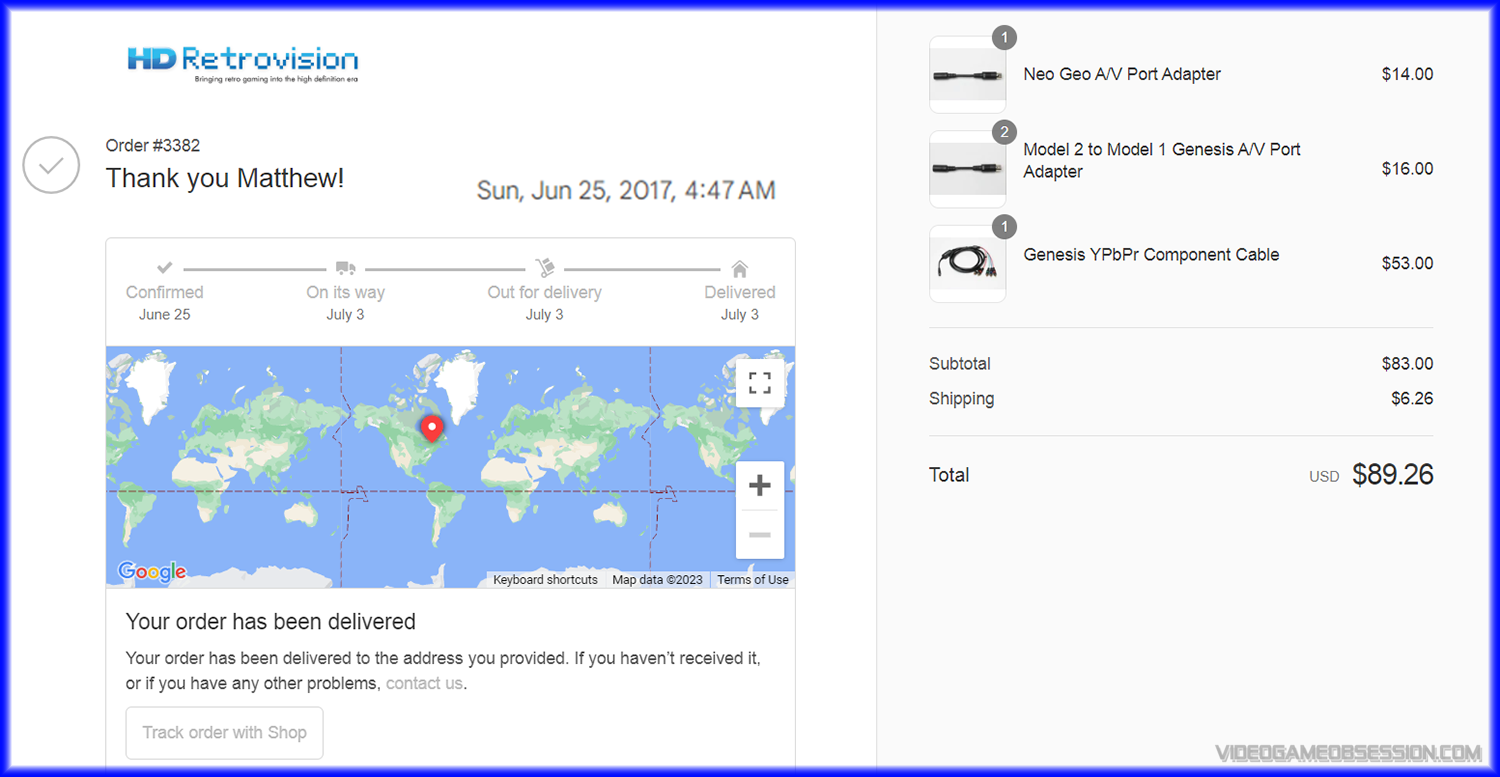1500x777 pixels.
Task: Select the Model 2 to Model 1 Genesis adapter thumbnail
Action: [967, 169]
